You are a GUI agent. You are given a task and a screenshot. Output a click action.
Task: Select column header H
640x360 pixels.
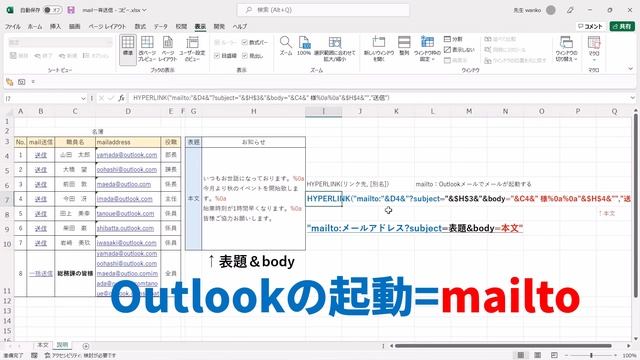pos(253,111)
